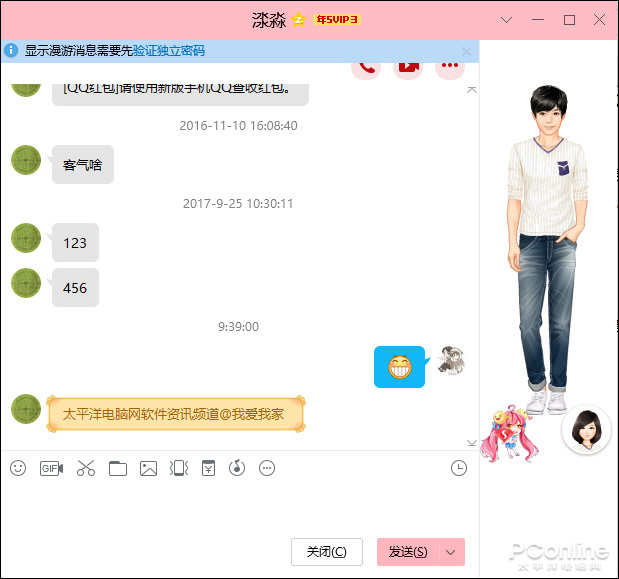Screen dimensions: 619x579
Task: Click the contact name in title bar
Action: [x=269, y=20]
